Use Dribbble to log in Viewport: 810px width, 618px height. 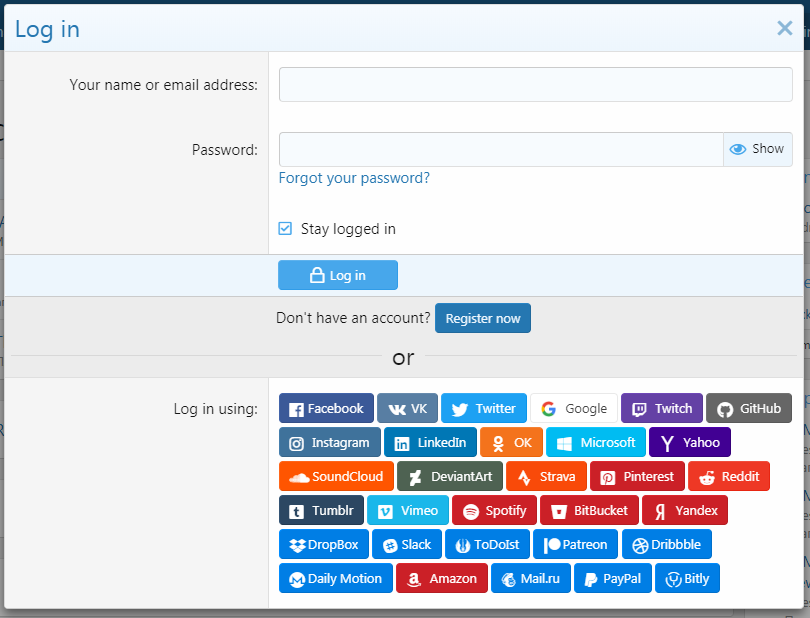[667, 545]
